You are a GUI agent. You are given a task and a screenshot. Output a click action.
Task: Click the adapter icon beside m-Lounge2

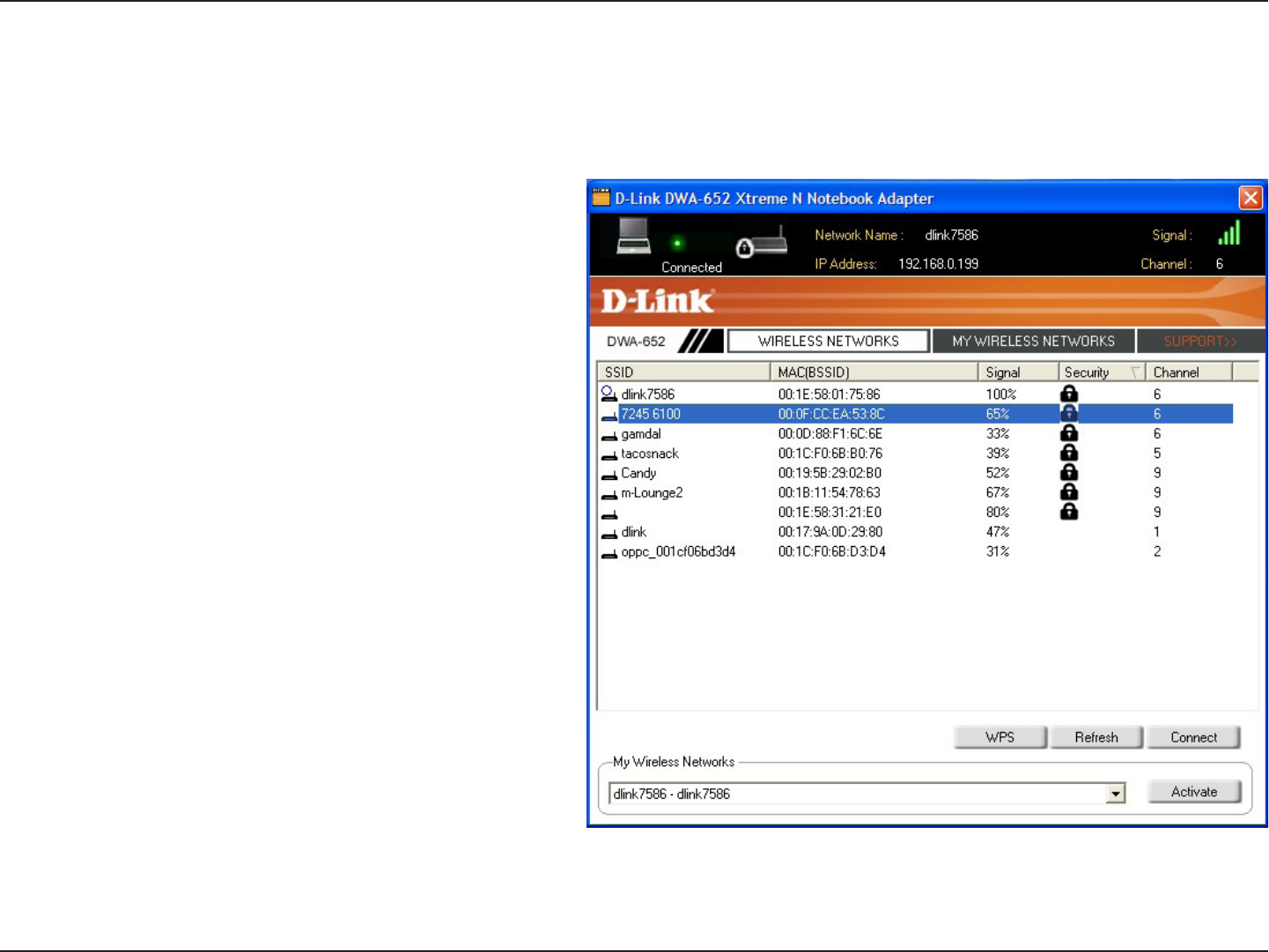pyautogui.click(x=609, y=494)
